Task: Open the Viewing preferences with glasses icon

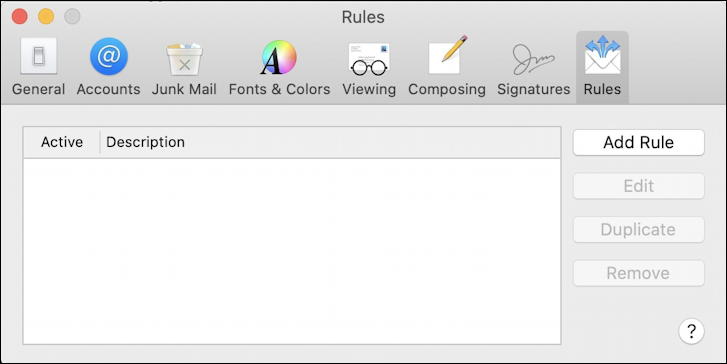Action: pos(369,68)
